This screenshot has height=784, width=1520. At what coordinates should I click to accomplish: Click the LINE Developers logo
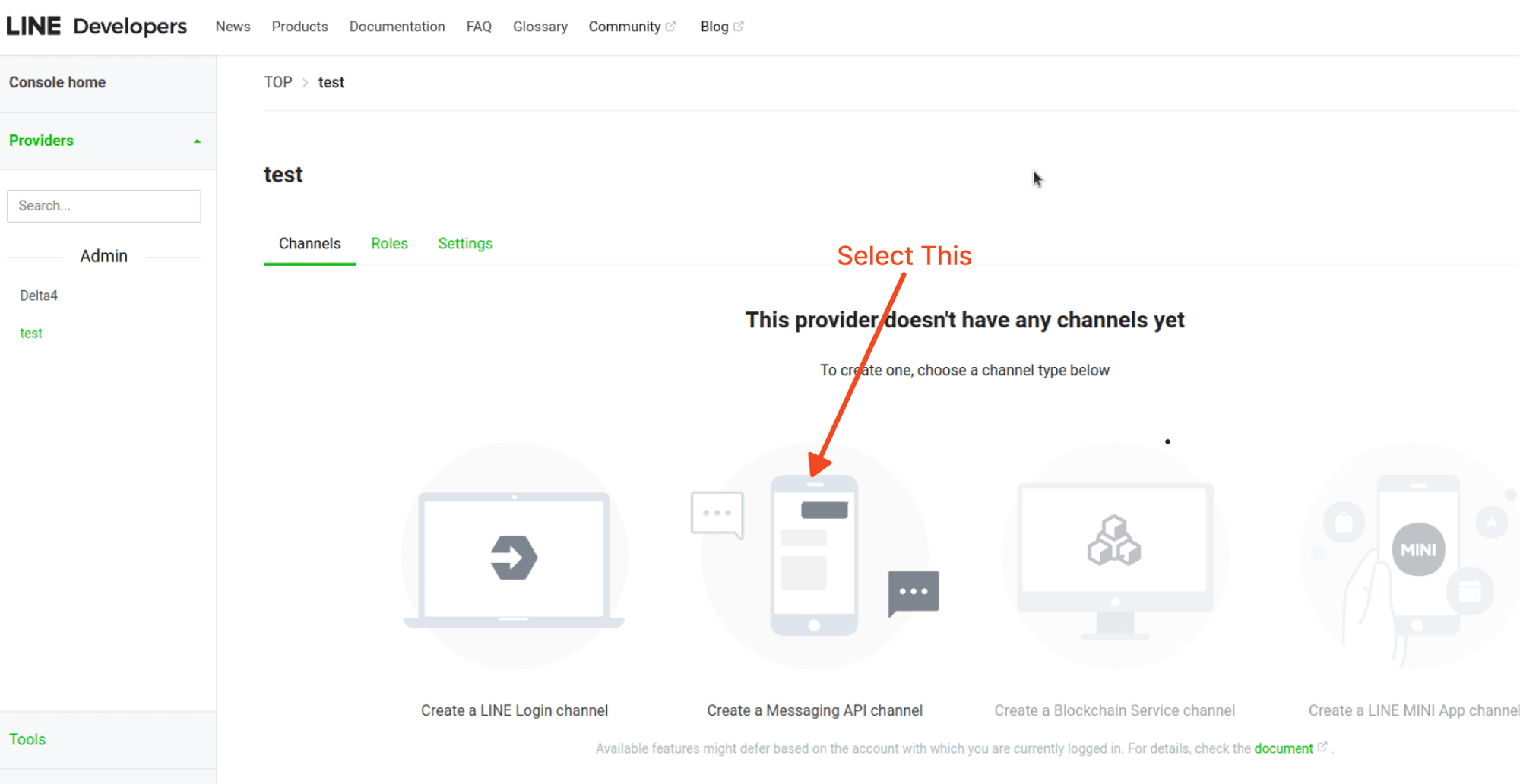point(97,25)
